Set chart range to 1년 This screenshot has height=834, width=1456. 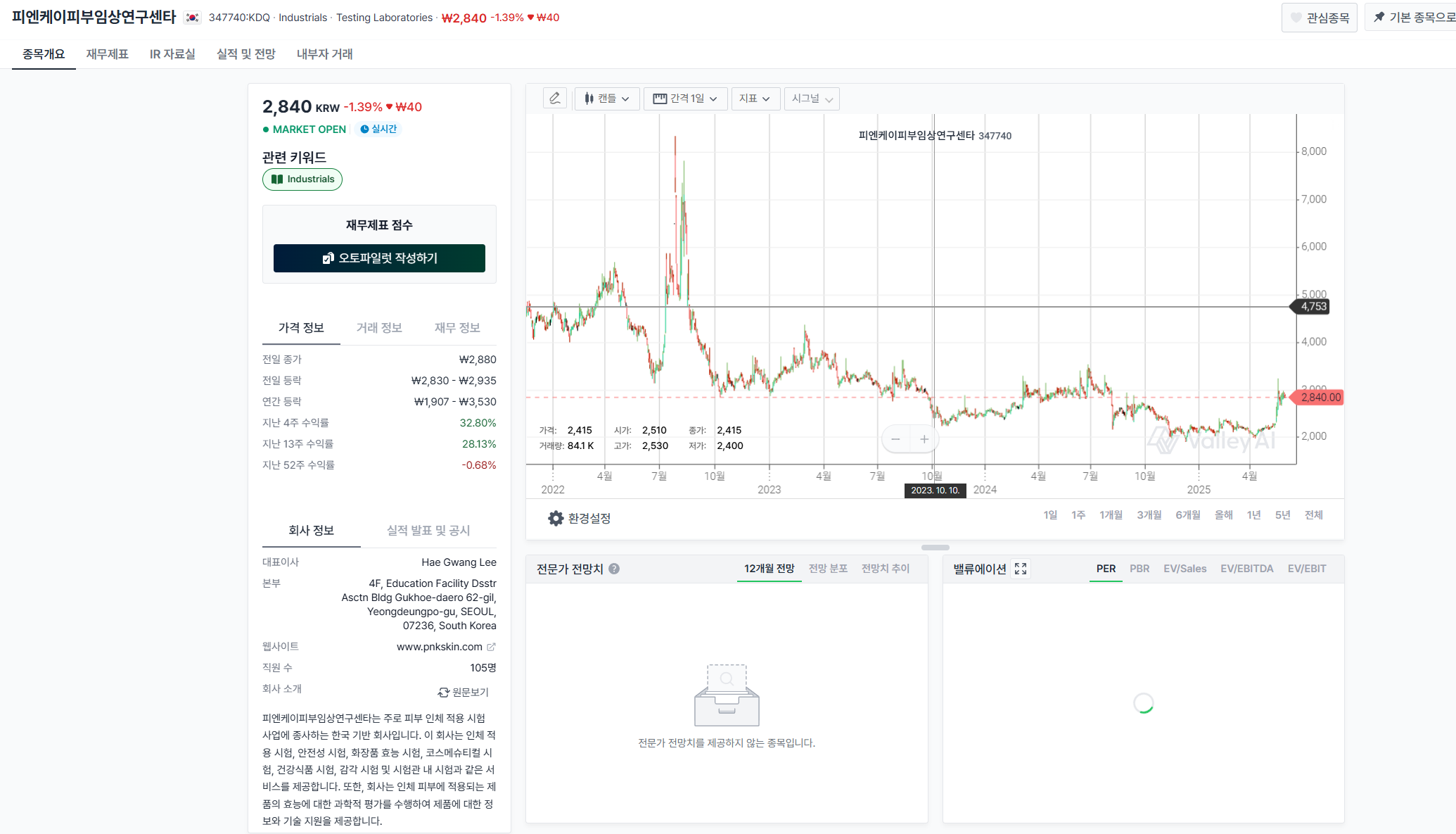1254,515
